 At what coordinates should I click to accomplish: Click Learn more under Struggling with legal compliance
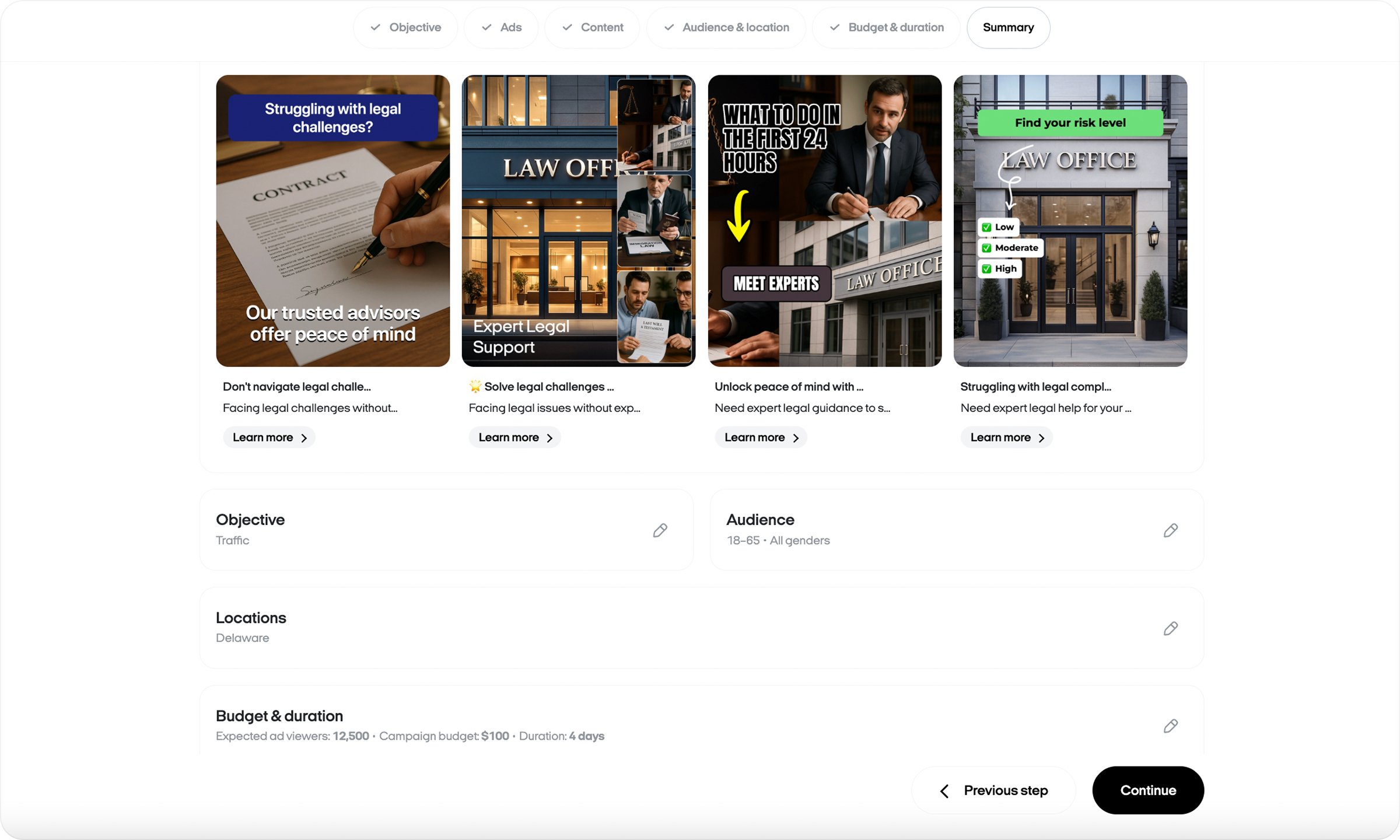1006,437
